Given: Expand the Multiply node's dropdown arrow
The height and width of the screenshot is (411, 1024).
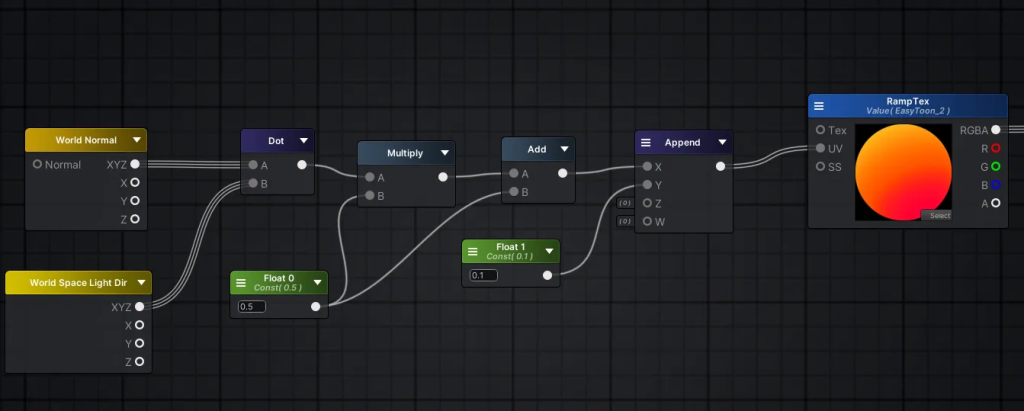Looking at the screenshot, I should click(x=445, y=154).
